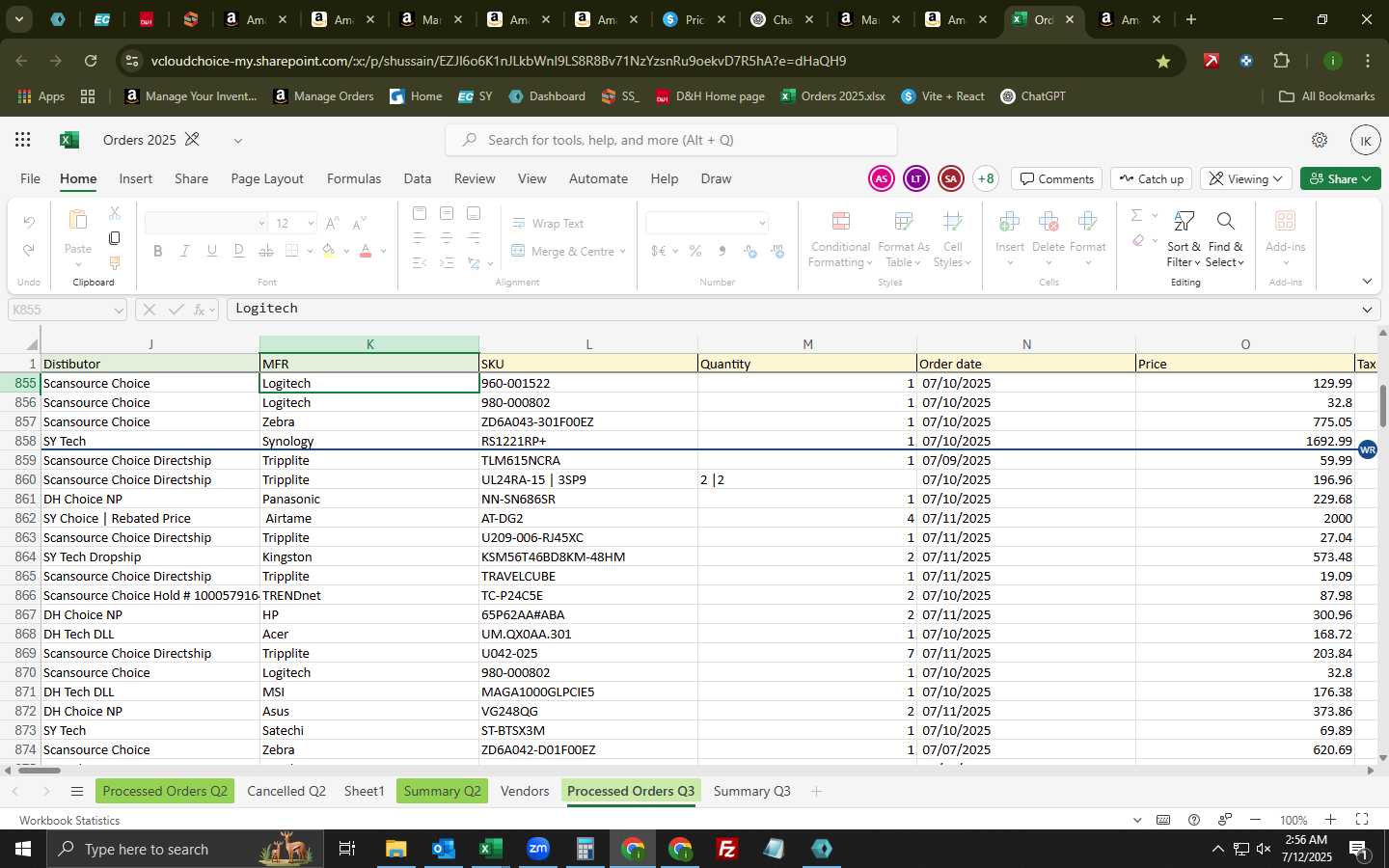The image size is (1389, 868).
Task: Open the Formulas ribbon tab
Action: click(x=354, y=178)
